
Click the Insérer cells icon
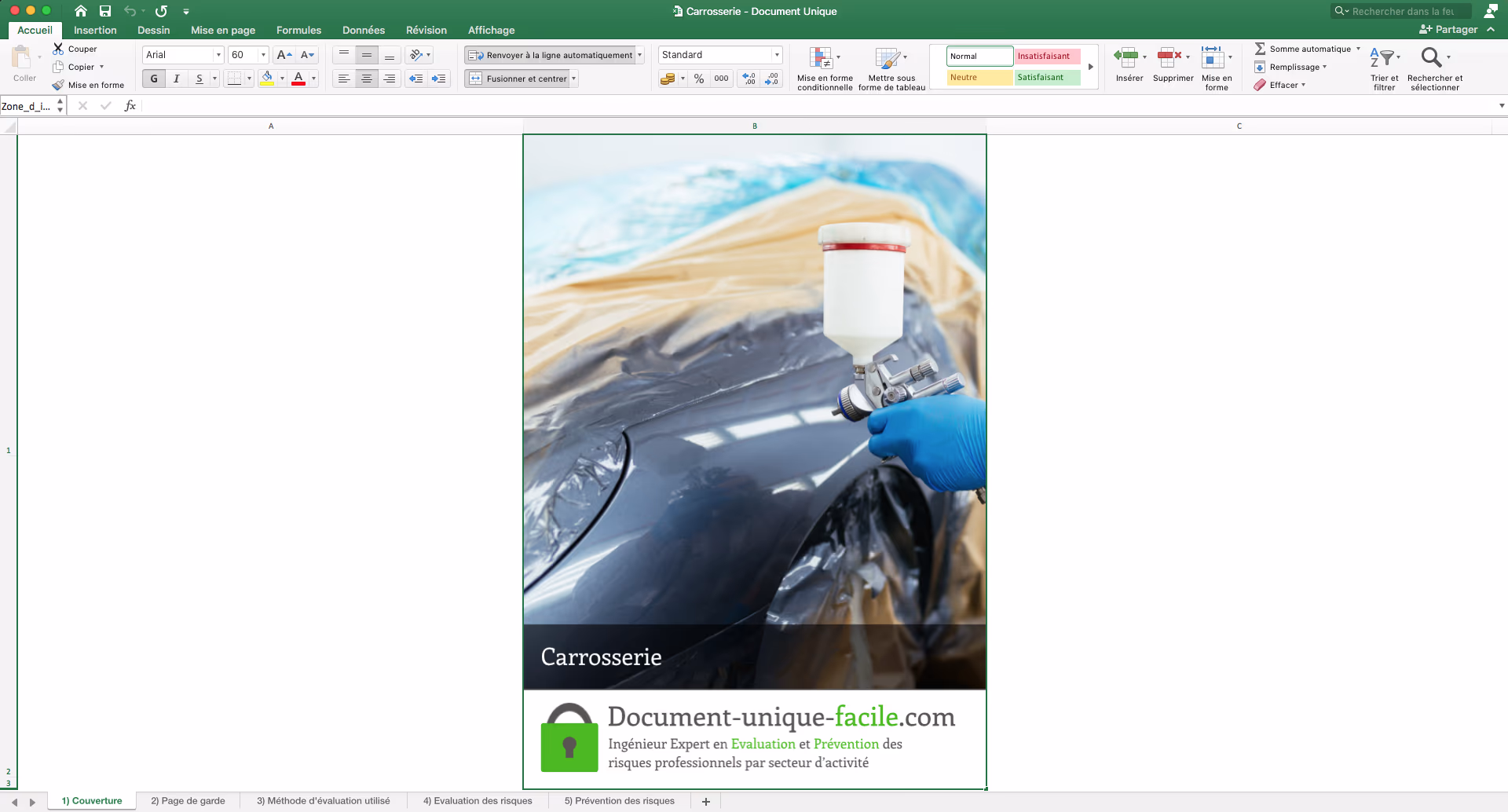click(1126, 57)
